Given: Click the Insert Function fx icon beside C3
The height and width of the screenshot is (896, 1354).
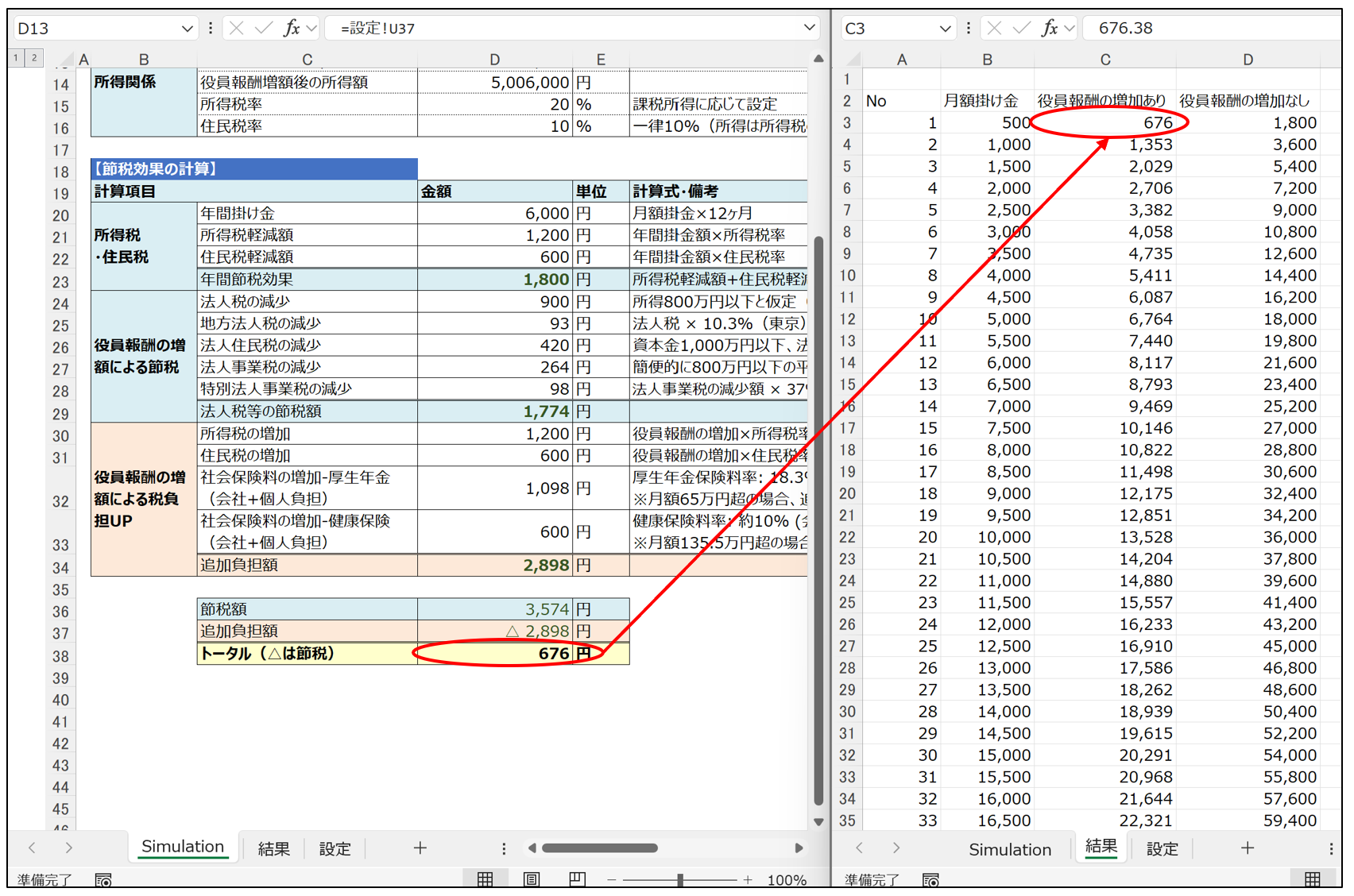Looking at the screenshot, I should pyautogui.click(x=1050, y=29).
